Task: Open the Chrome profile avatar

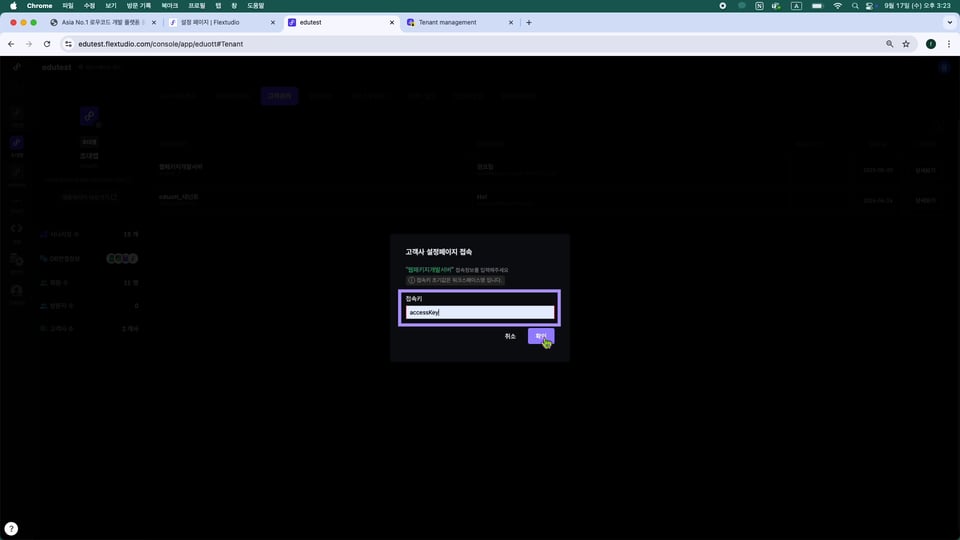Action: [931, 44]
